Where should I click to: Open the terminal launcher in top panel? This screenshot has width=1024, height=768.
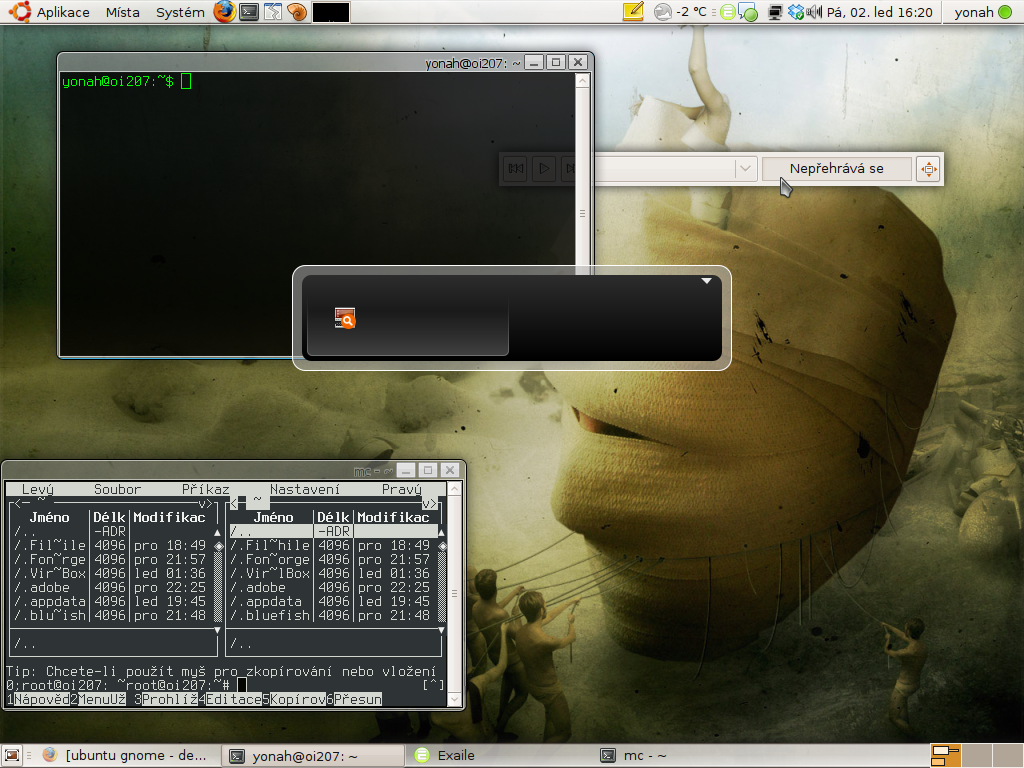click(249, 12)
